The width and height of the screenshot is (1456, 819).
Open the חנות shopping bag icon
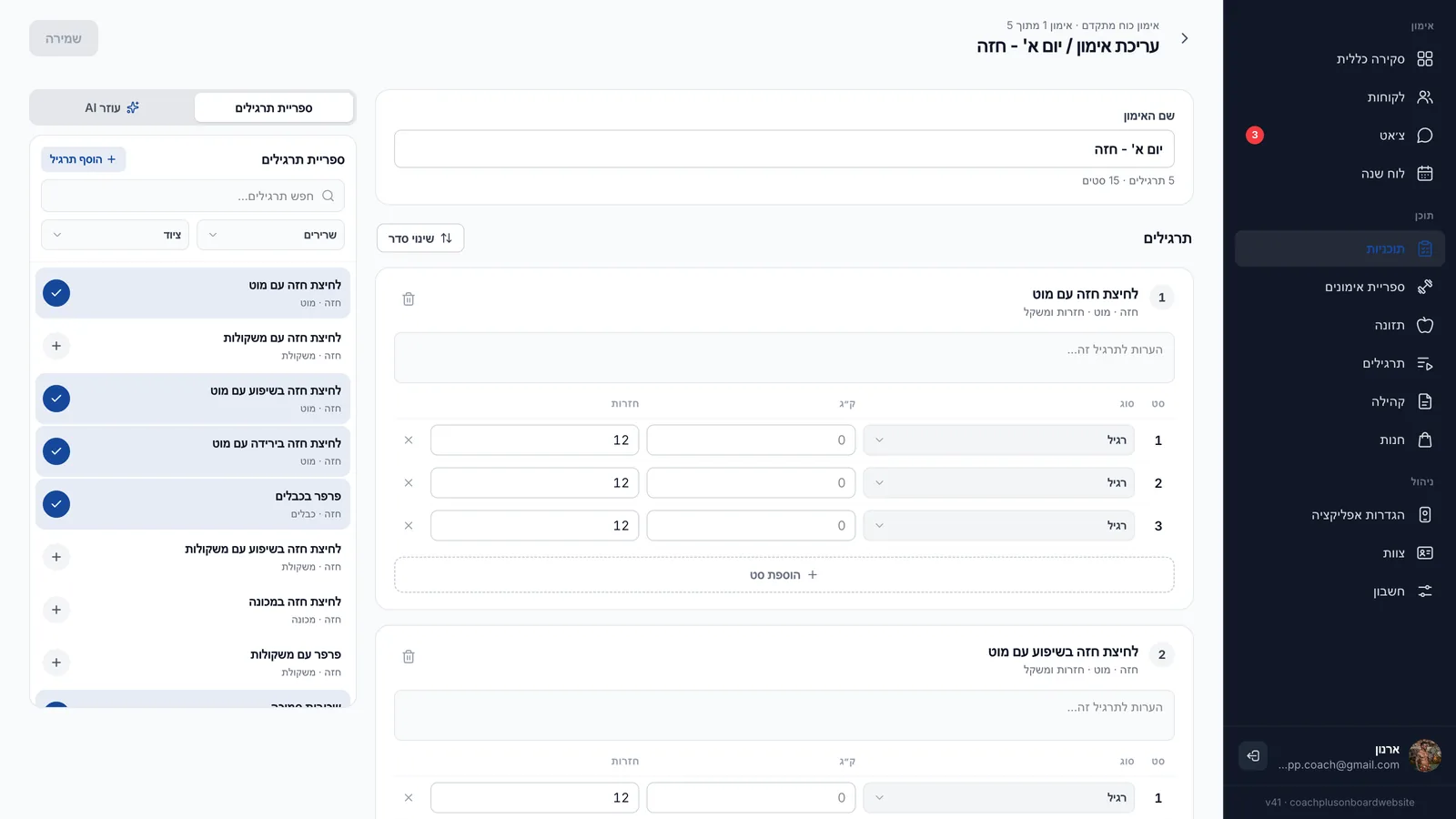tap(1425, 440)
